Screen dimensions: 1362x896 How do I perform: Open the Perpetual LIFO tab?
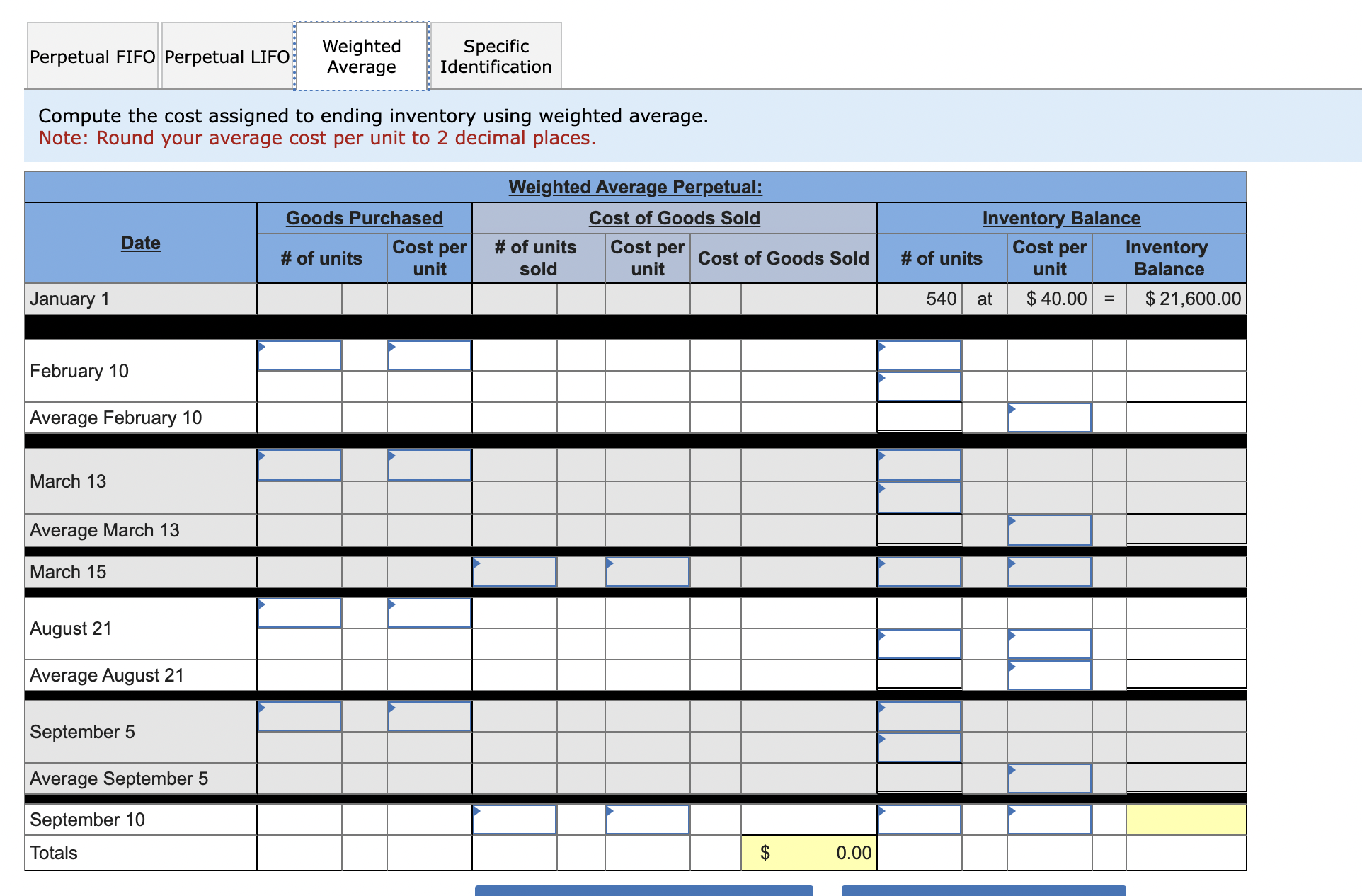(x=227, y=55)
